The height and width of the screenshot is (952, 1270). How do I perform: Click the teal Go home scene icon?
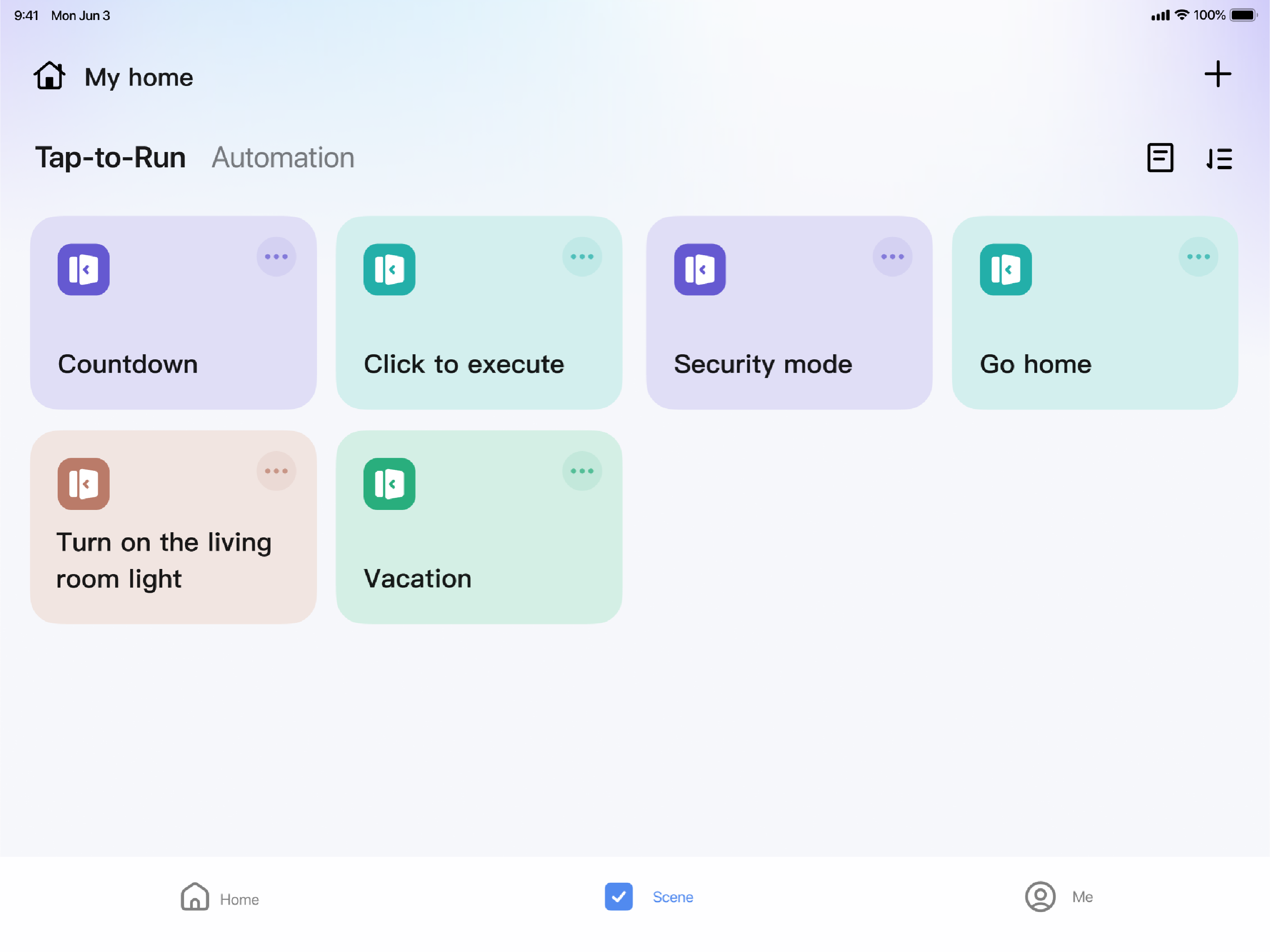1005,269
